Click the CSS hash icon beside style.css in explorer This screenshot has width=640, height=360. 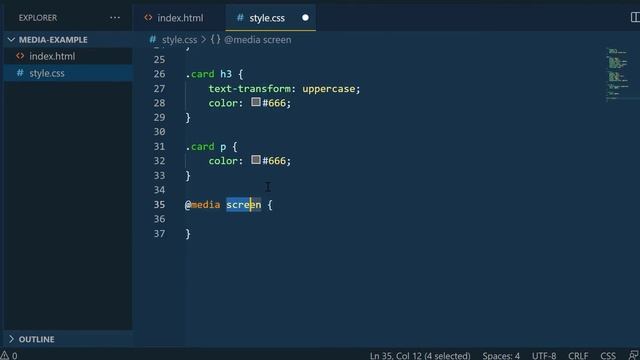coord(20,73)
